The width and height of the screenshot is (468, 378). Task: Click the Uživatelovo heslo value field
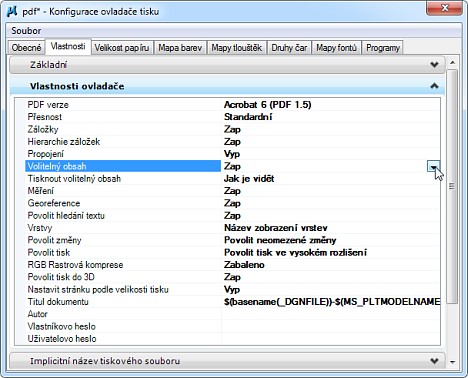click(331, 339)
